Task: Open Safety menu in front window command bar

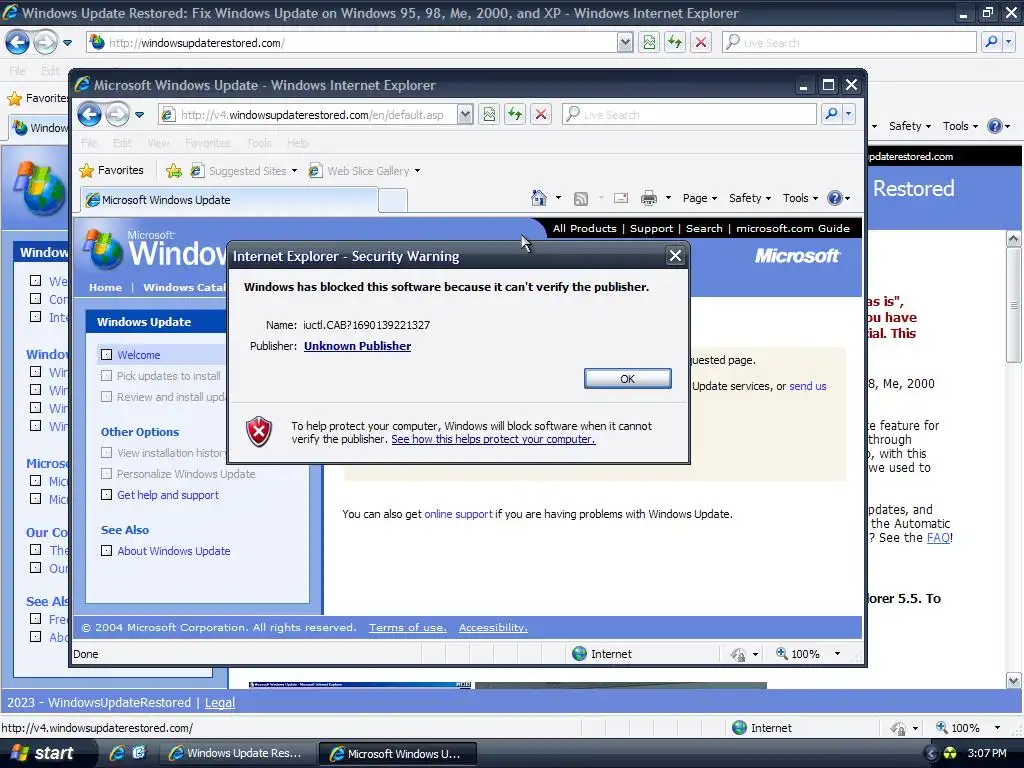Action: [x=749, y=198]
